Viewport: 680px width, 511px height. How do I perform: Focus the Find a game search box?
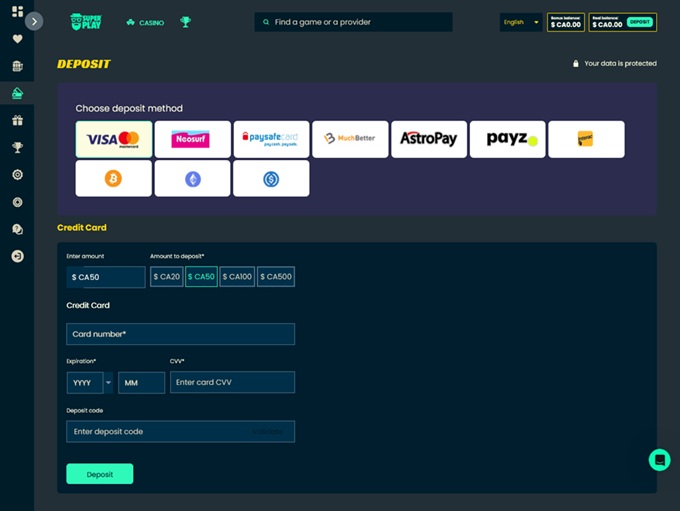coord(339,22)
